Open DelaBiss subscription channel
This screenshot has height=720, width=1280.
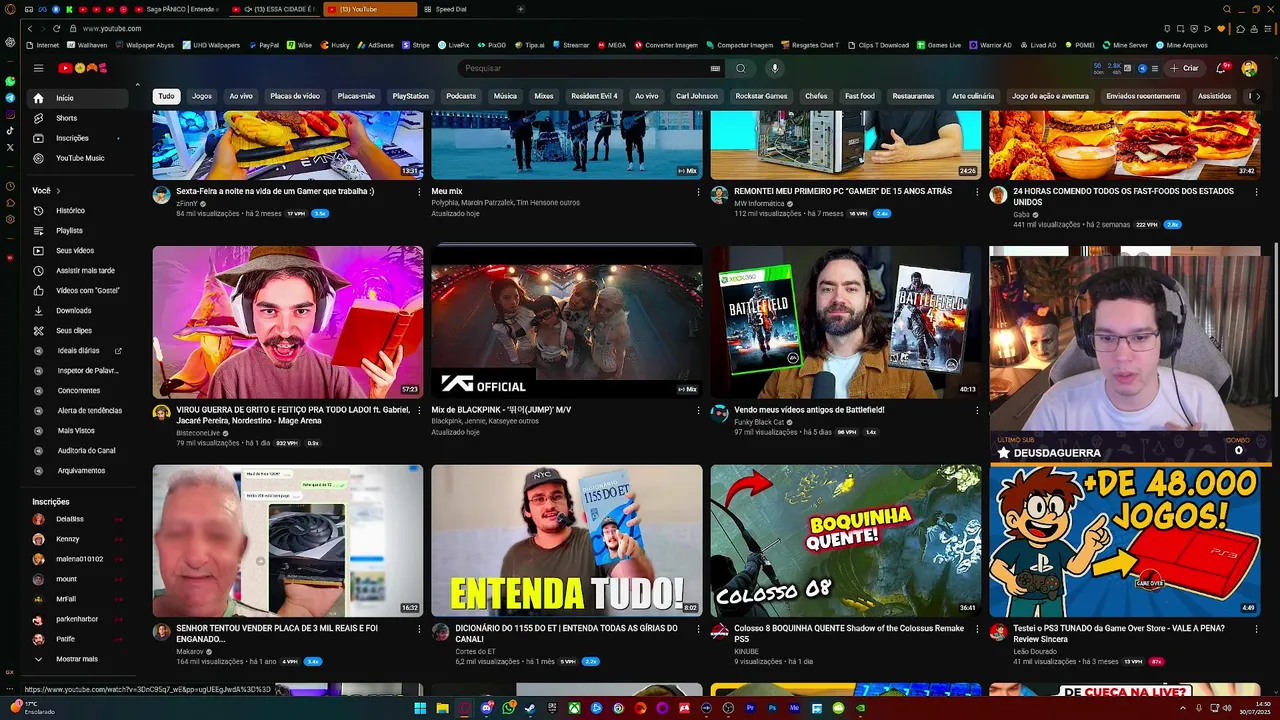pyautogui.click(x=78, y=519)
